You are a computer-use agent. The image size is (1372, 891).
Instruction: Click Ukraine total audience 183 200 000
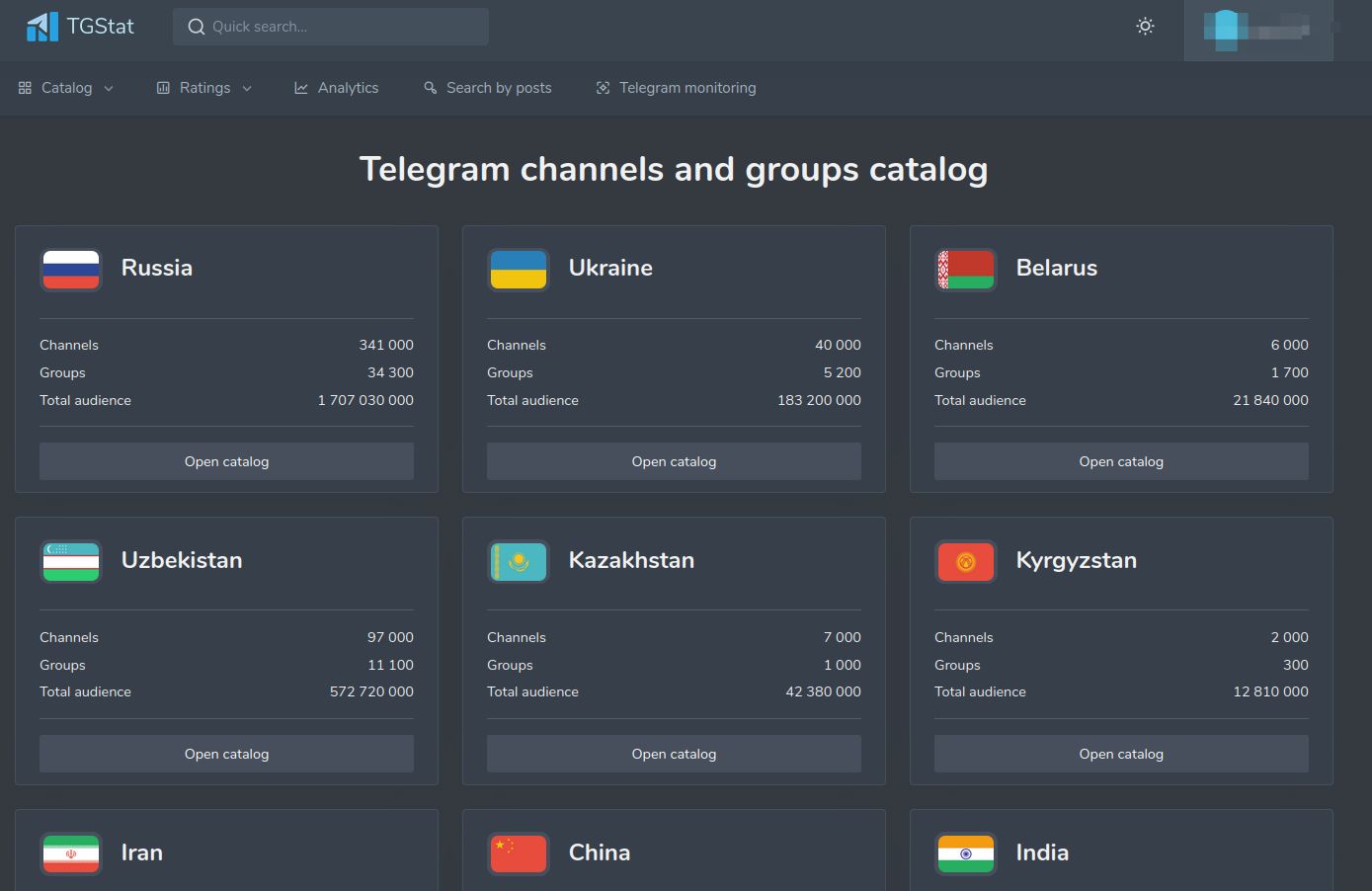(x=819, y=400)
